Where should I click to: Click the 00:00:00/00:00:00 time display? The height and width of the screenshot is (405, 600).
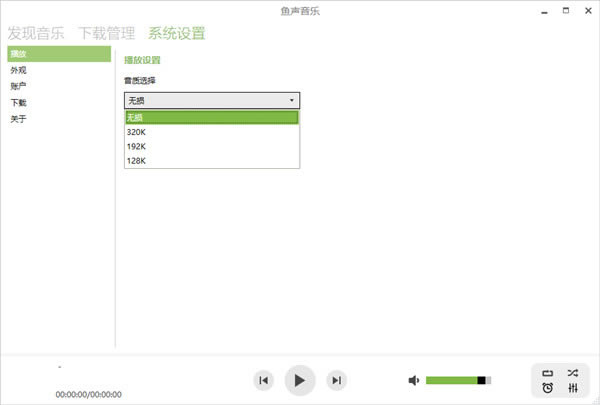[89, 394]
